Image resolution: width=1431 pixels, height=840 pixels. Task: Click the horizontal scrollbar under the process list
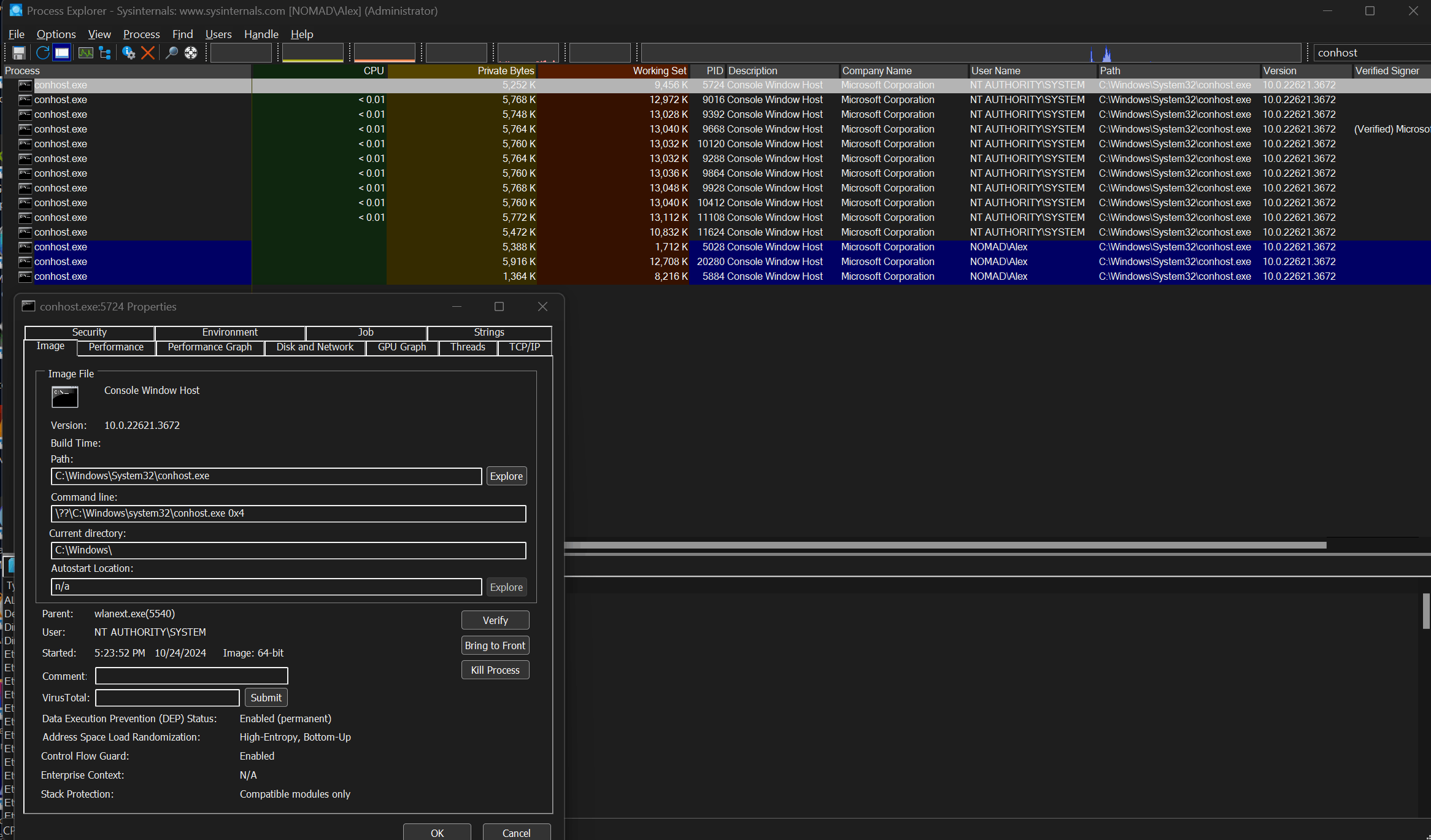(x=945, y=545)
